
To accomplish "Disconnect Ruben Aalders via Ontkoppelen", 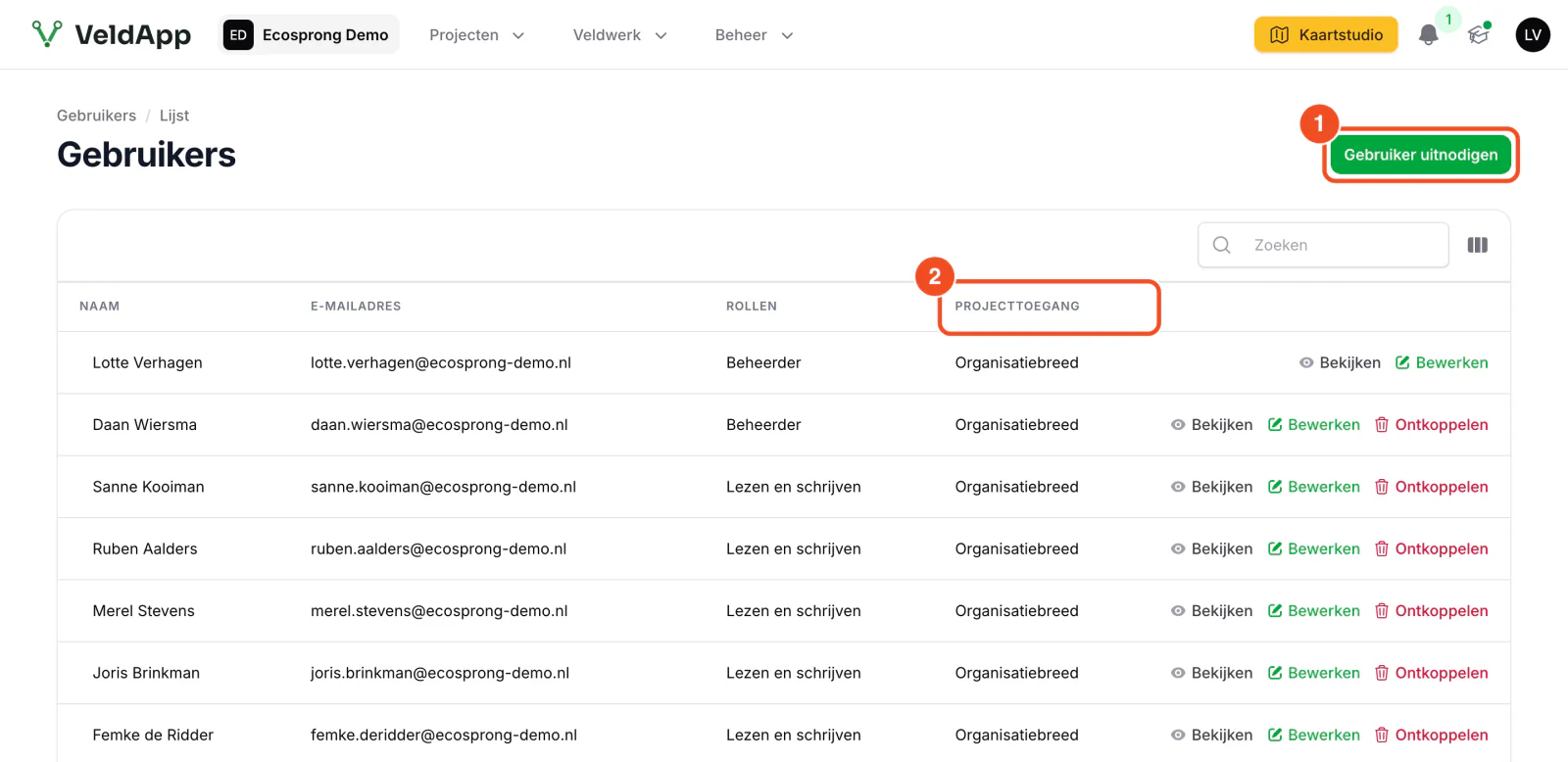I will (1431, 548).
